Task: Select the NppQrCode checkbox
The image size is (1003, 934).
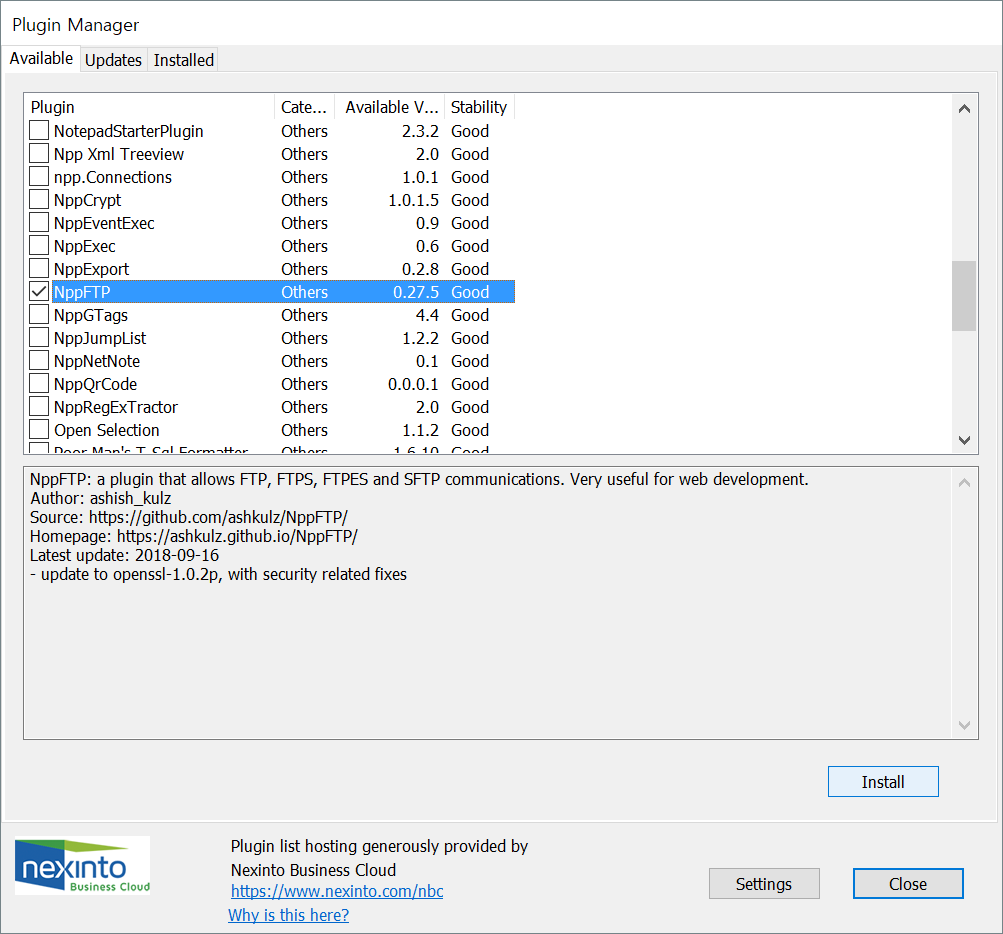Action: pos(39,384)
